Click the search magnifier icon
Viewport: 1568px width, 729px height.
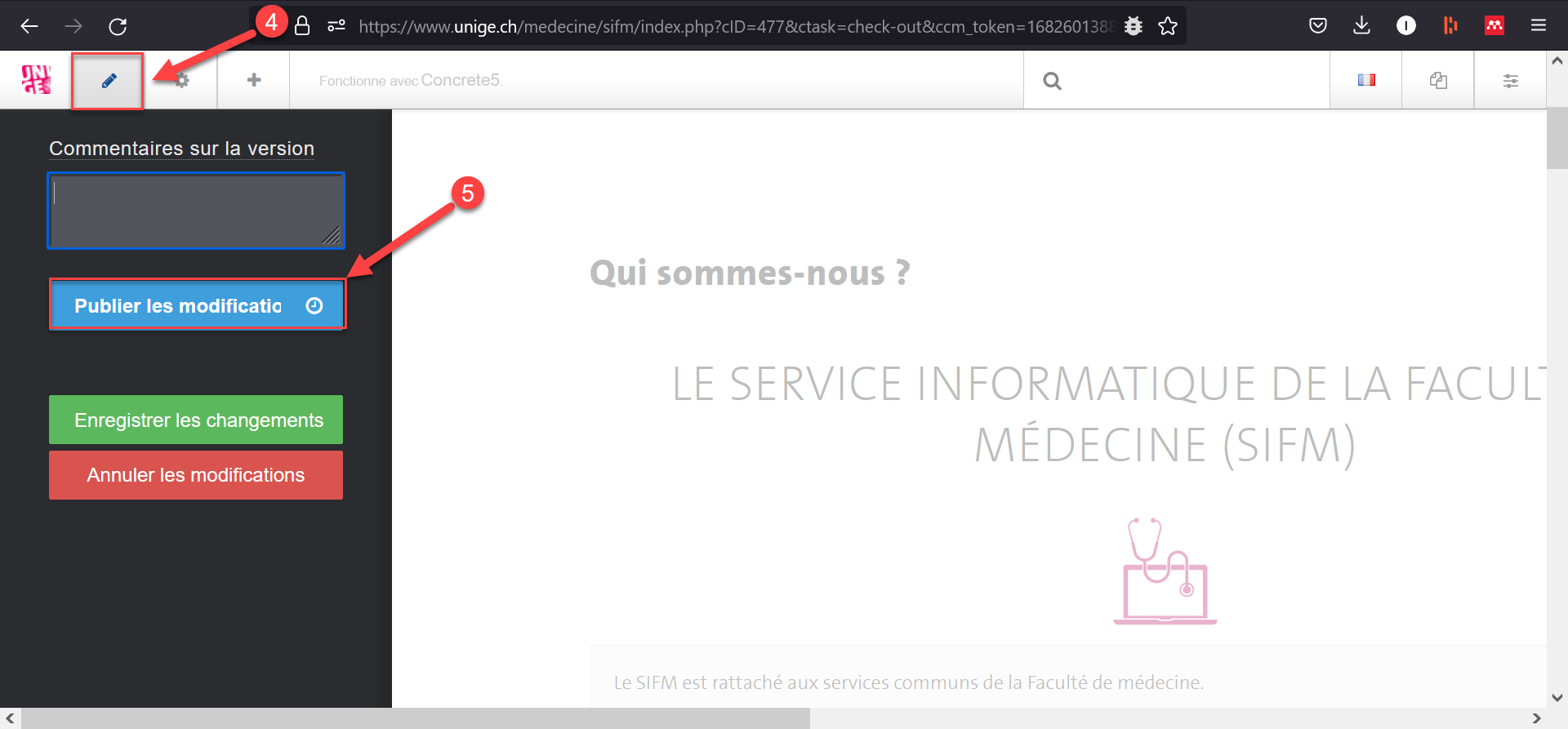point(1052,81)
